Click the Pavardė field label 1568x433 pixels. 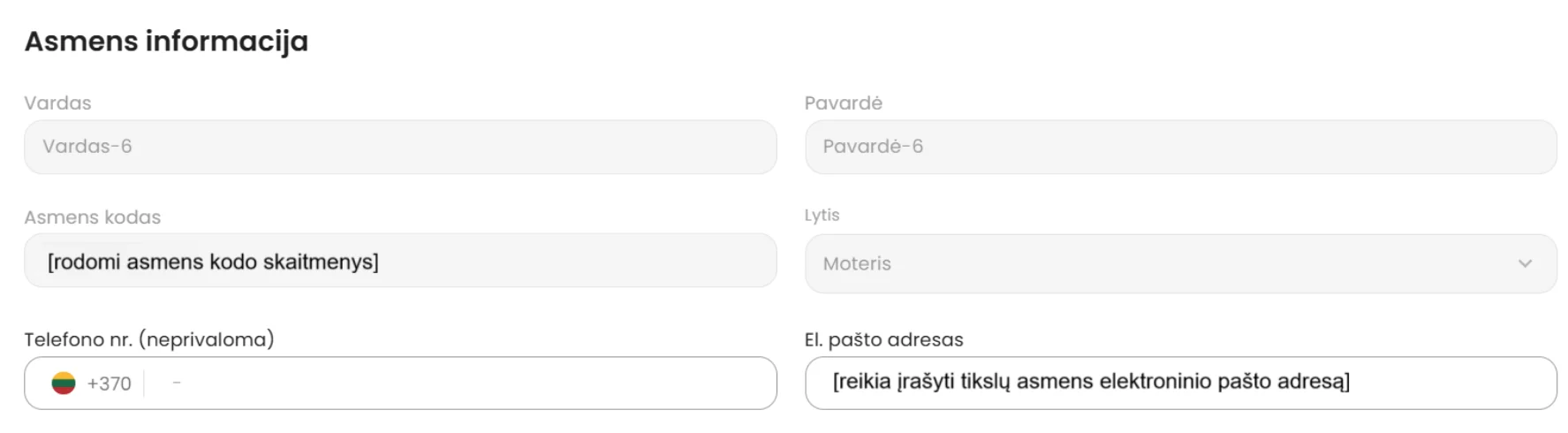pyautogui.click(x=843, y=103)
